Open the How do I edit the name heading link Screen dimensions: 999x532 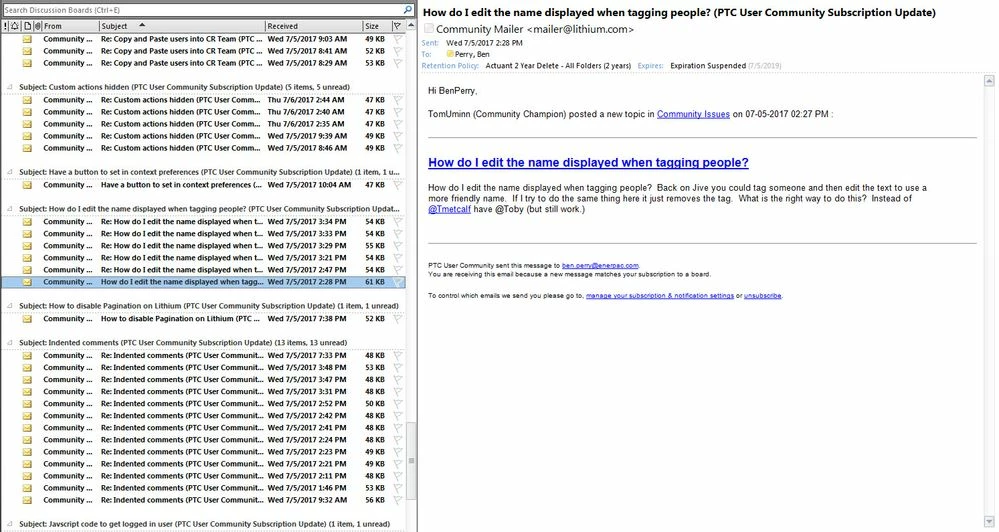[588, 162]
